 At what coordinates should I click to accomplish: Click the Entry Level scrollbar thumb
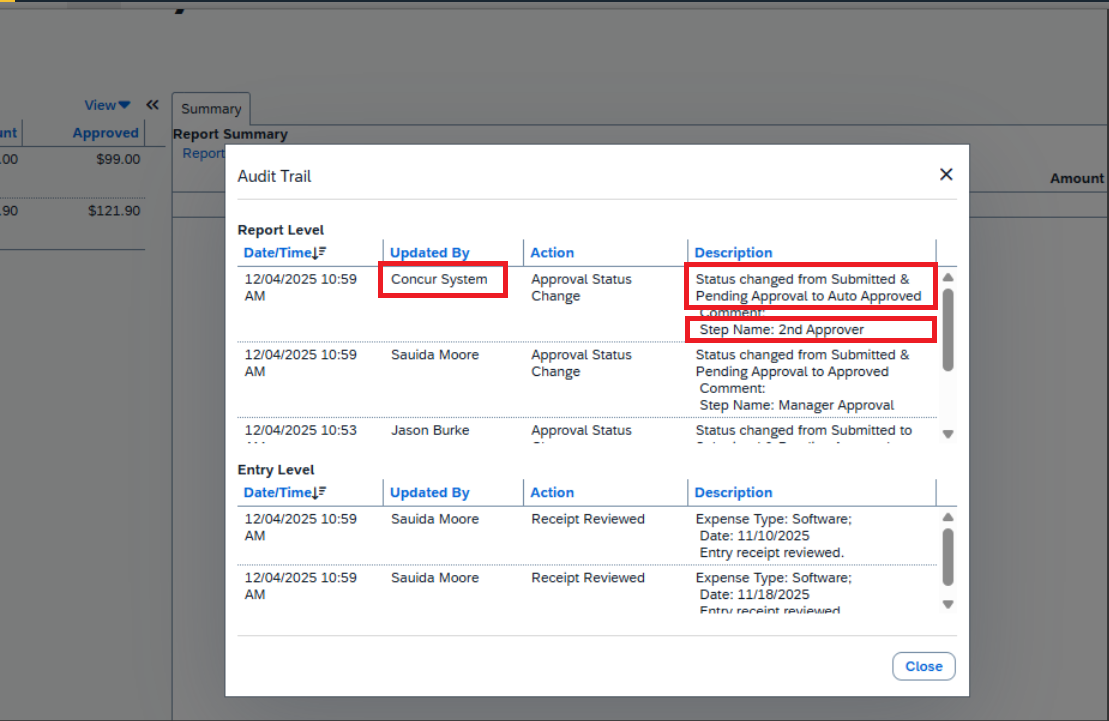[948, 557]
